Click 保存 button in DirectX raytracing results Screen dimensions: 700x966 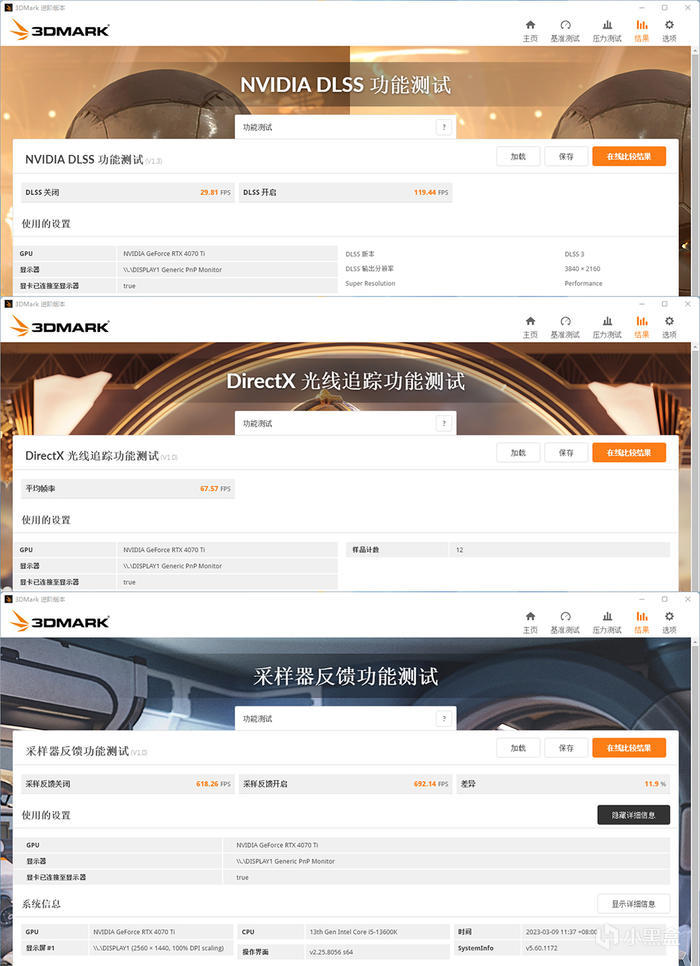[x=566, y=453]
